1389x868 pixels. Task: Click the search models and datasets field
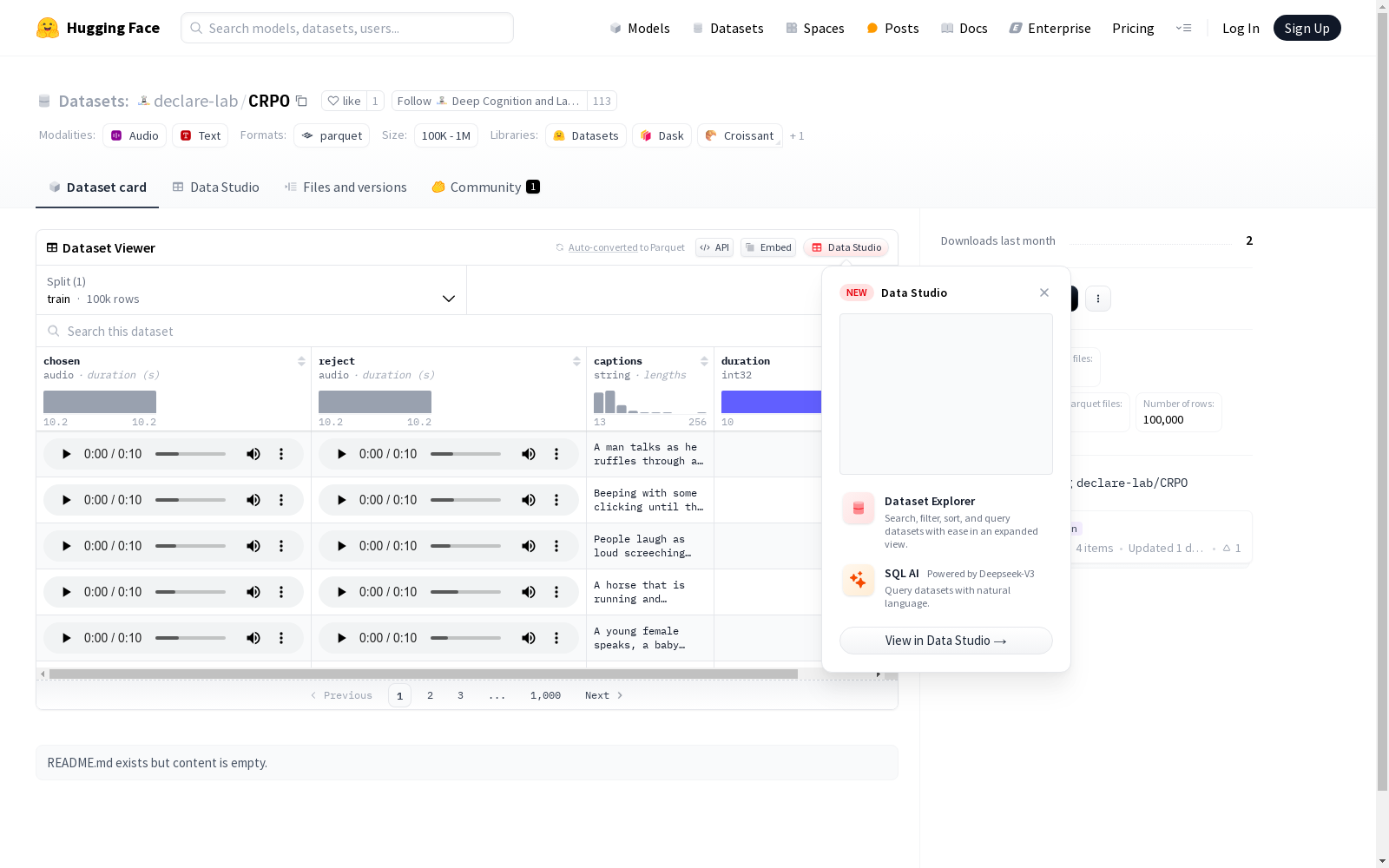click(x=347, y=28)
